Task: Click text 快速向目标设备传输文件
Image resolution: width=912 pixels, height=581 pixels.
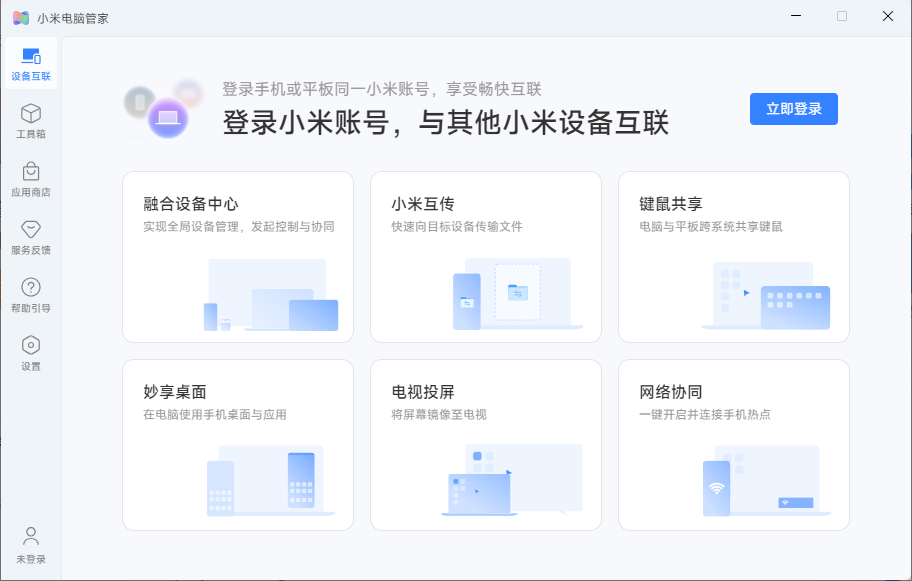Action: point(457,226)
